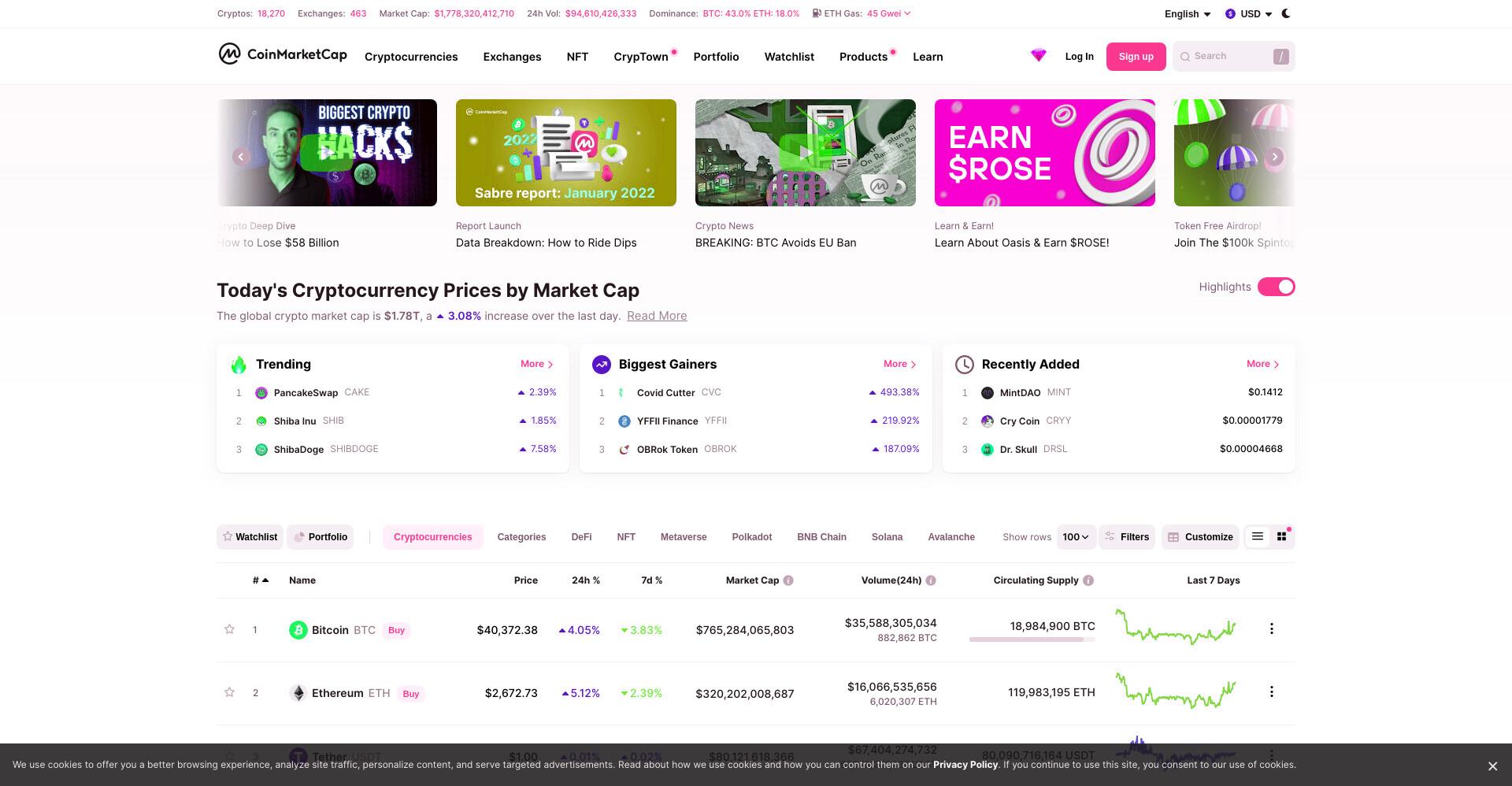This screenshot has height=786, width=1512.
Task: Open the Exchanges menu
Action: click(x=512, y=57)
